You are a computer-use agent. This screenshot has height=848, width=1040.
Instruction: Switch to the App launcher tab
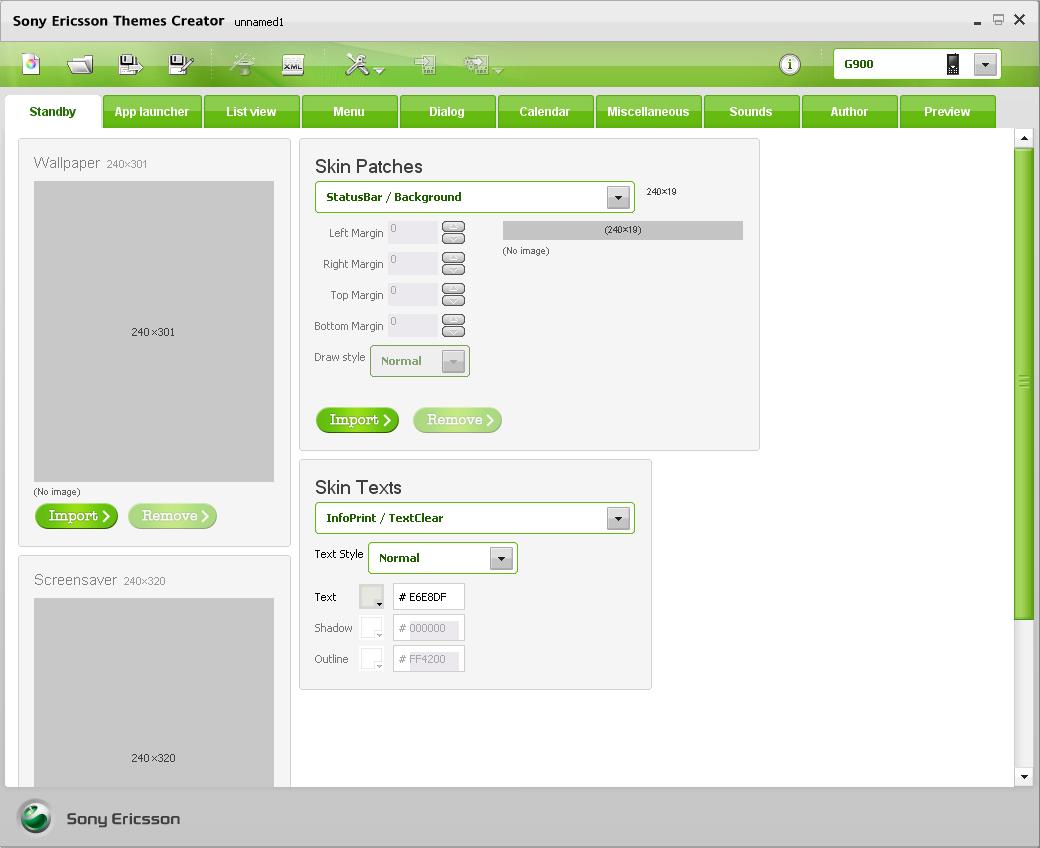pos(152,111)
